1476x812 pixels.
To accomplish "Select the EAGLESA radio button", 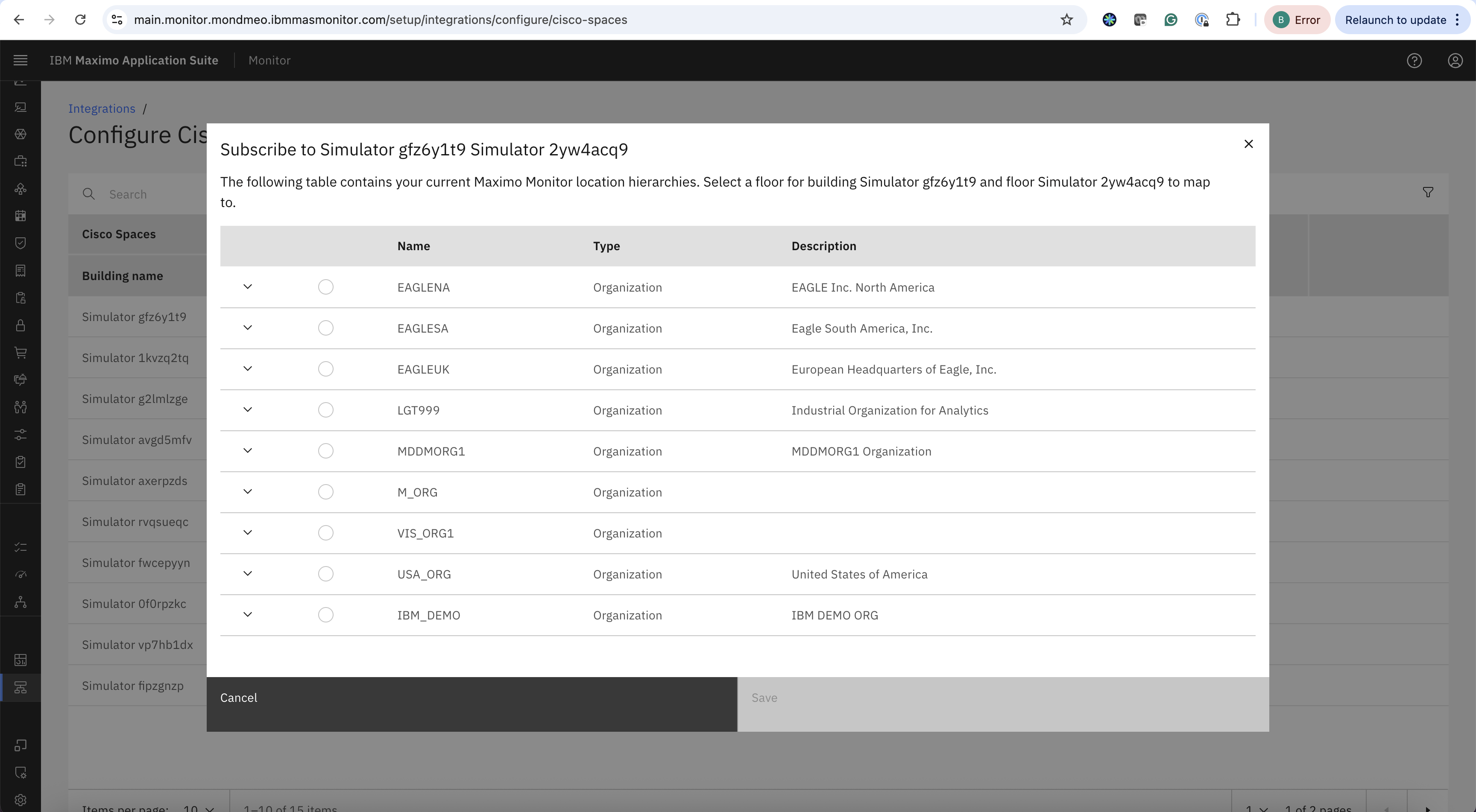I will 325,328.
